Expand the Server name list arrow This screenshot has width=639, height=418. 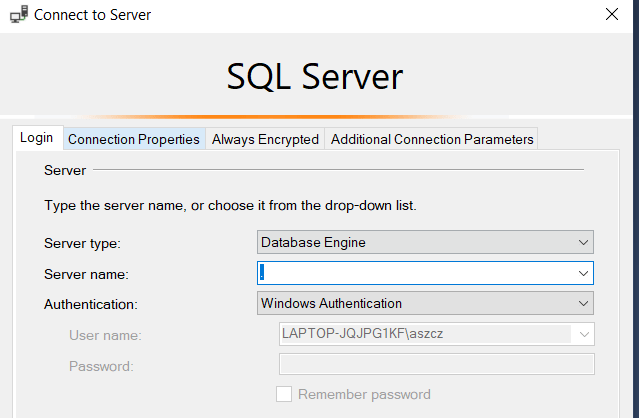pyautogui.click(x=583, y=273)
